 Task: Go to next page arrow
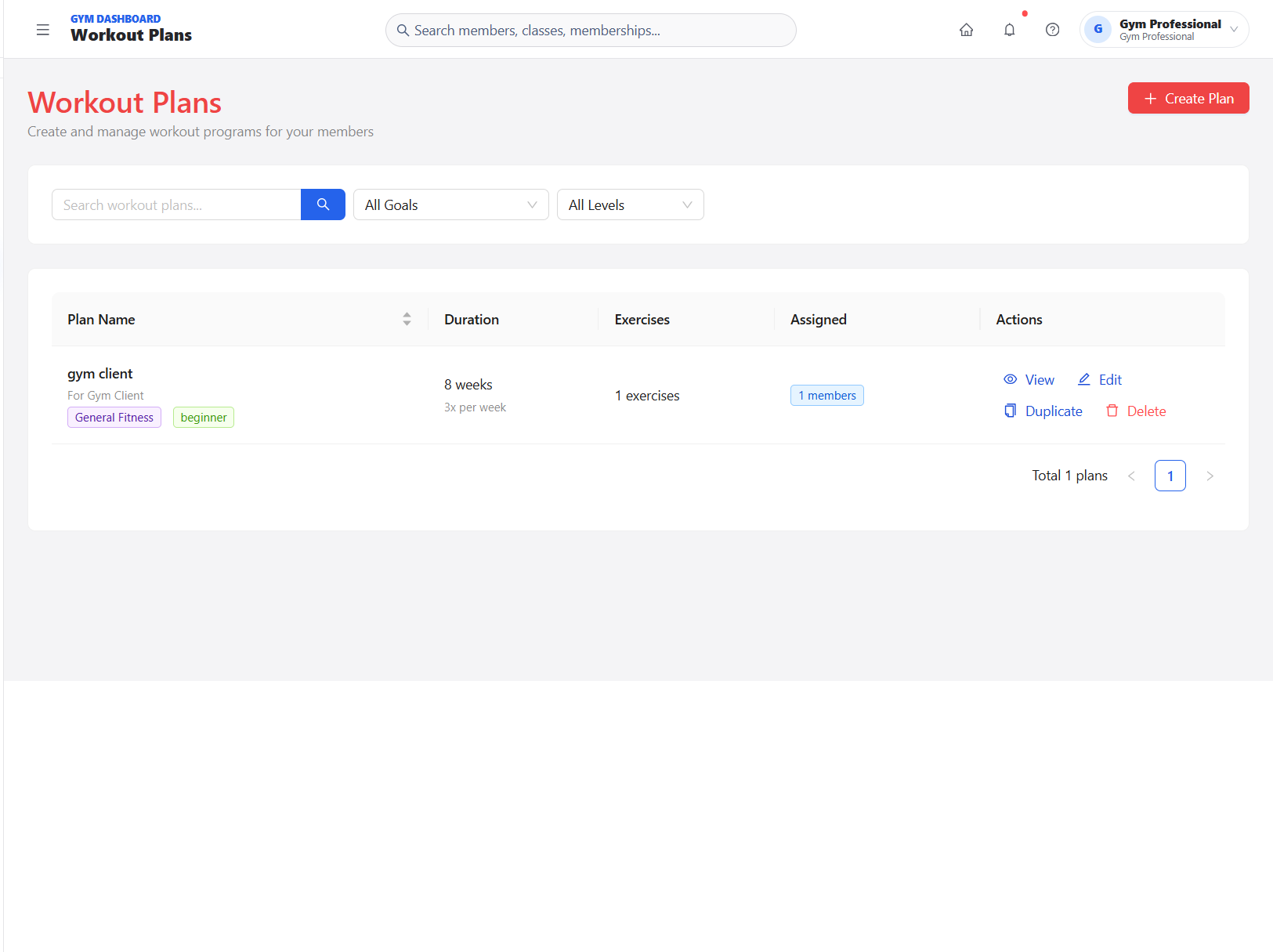1209,476
